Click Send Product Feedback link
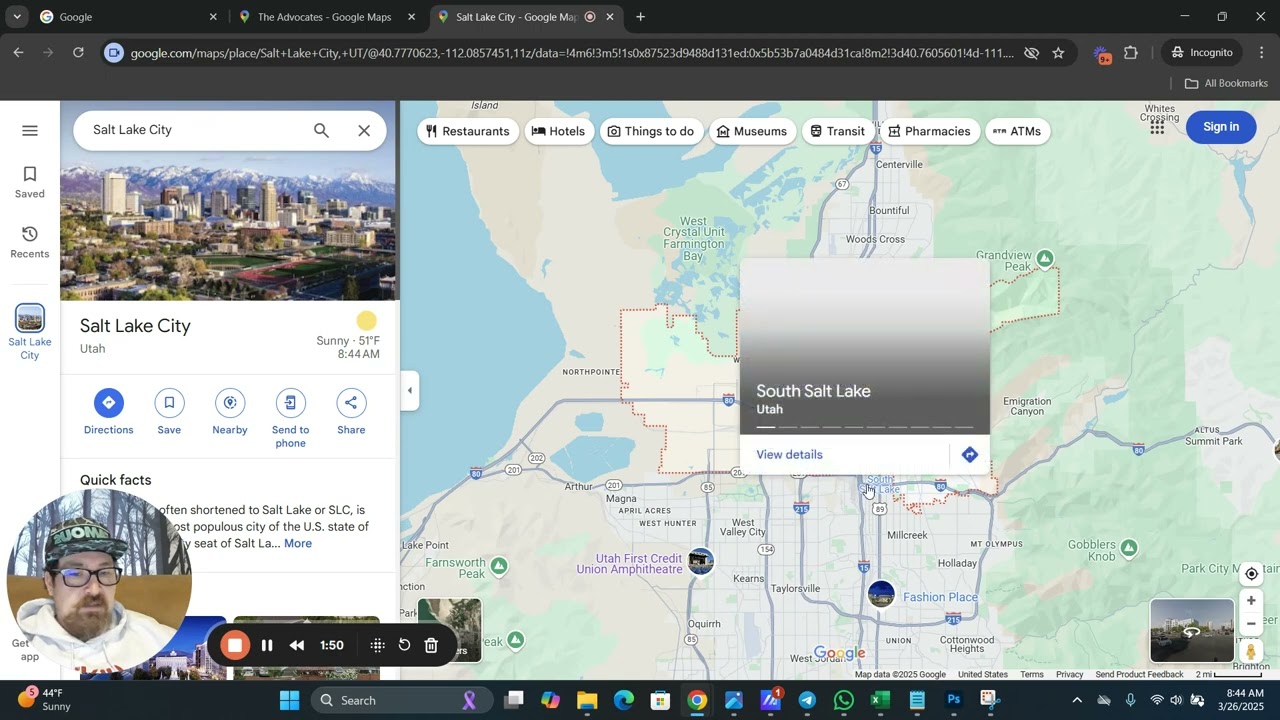 [1139, 674]
